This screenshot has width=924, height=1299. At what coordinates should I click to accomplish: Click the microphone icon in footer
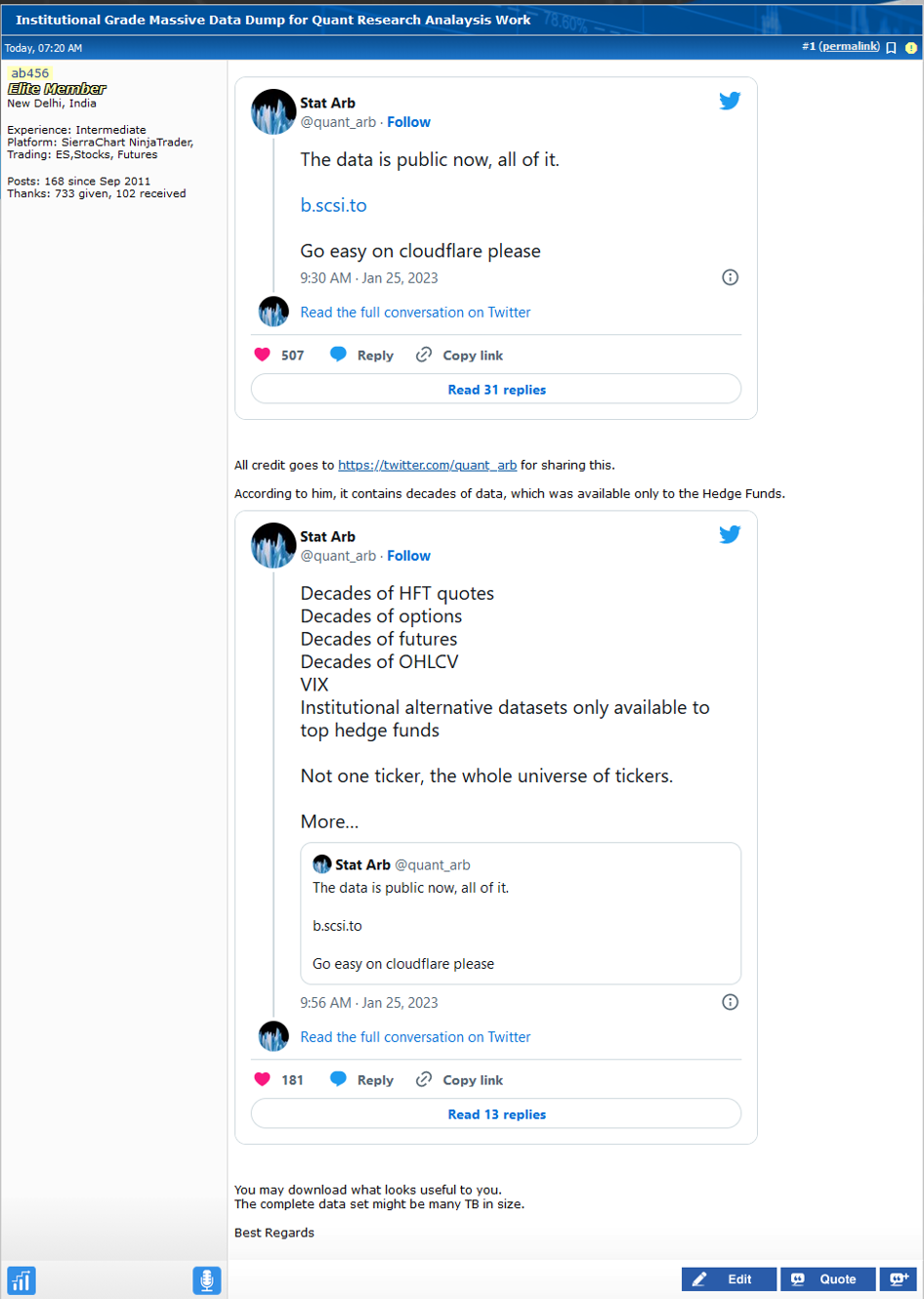pyautogui.click(x=207, y=1280)
